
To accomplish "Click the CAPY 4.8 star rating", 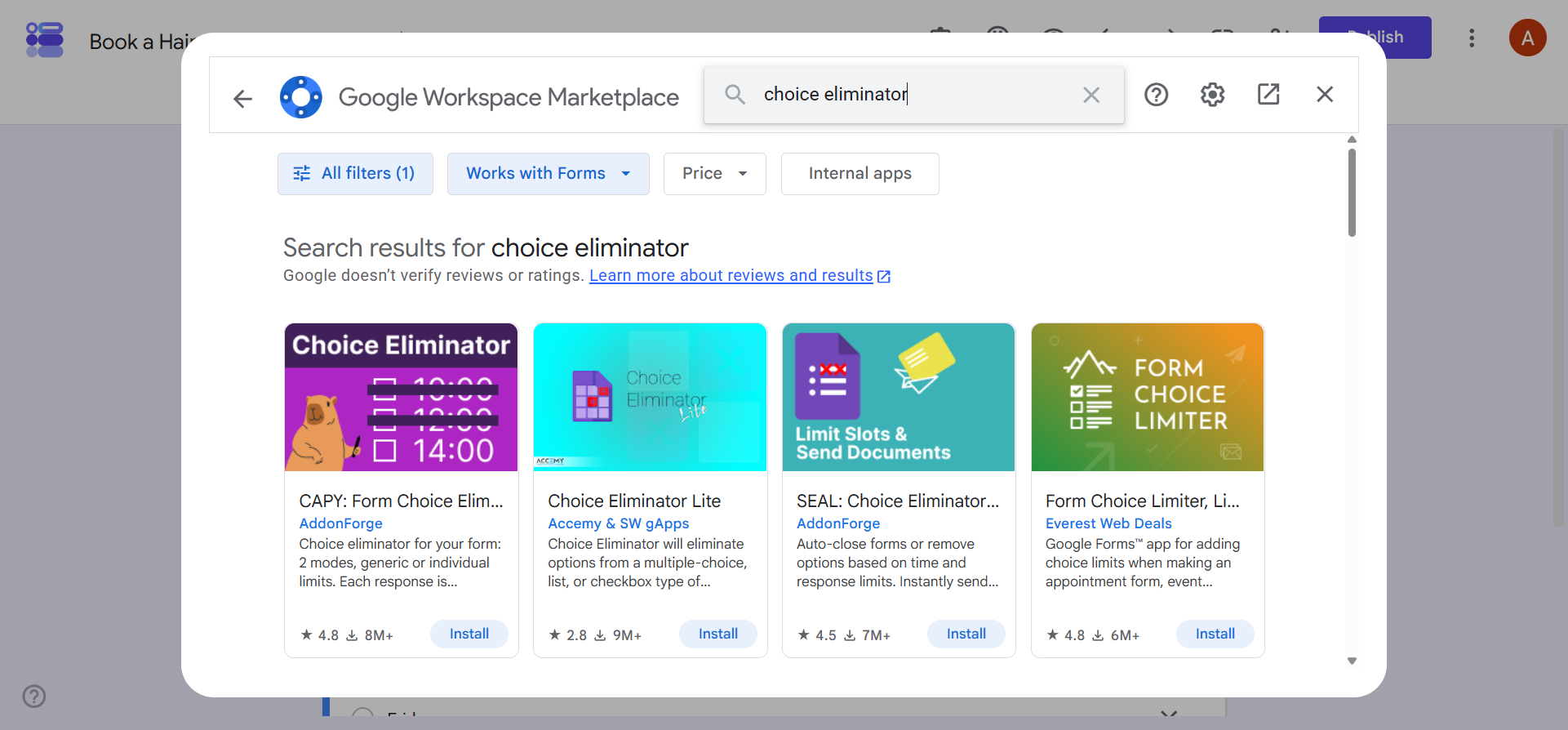I will click(x=319, y=635).
